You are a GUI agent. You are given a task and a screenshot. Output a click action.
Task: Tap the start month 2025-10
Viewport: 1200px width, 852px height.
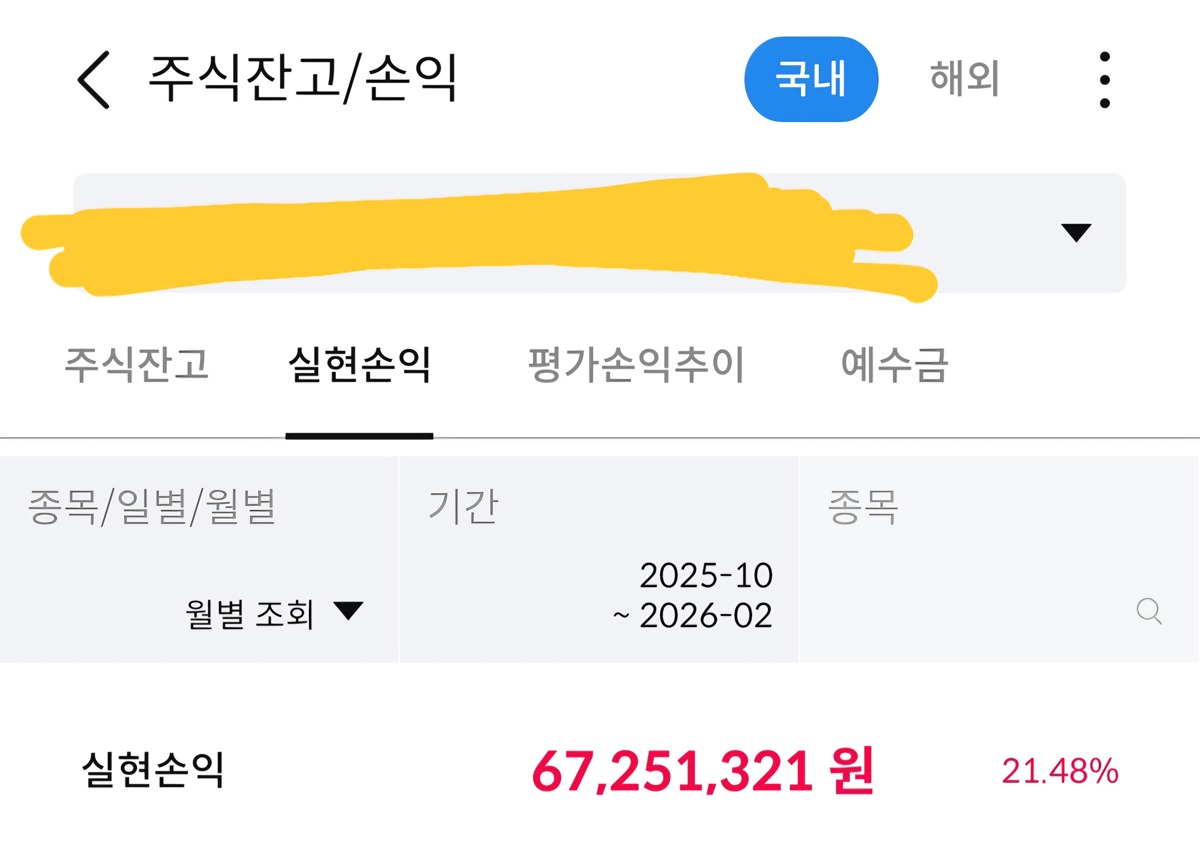point(706,576)
